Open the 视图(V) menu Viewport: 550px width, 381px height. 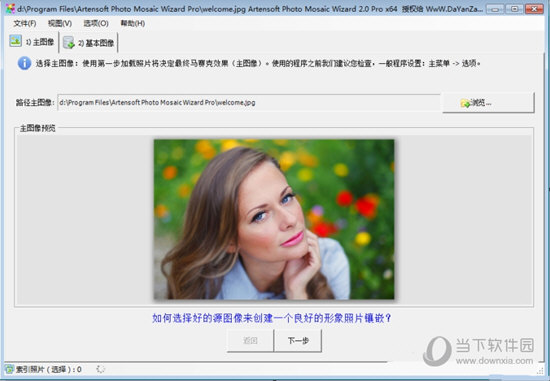coord(60,24)
